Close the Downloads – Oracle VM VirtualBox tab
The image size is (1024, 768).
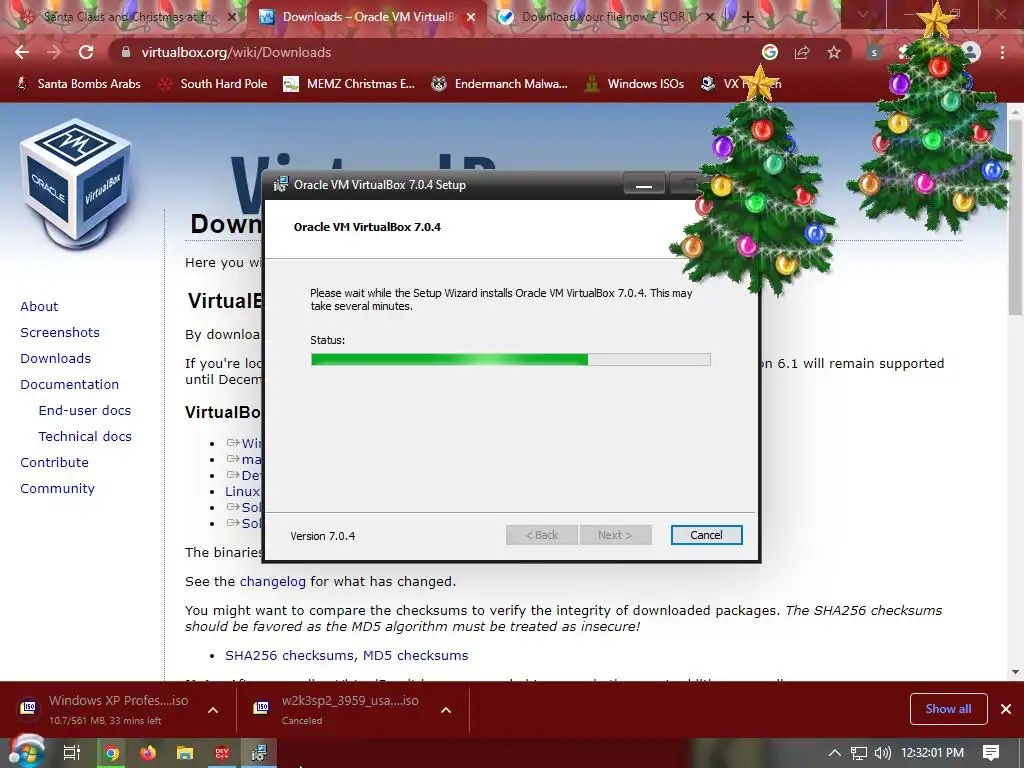[470, 18]
